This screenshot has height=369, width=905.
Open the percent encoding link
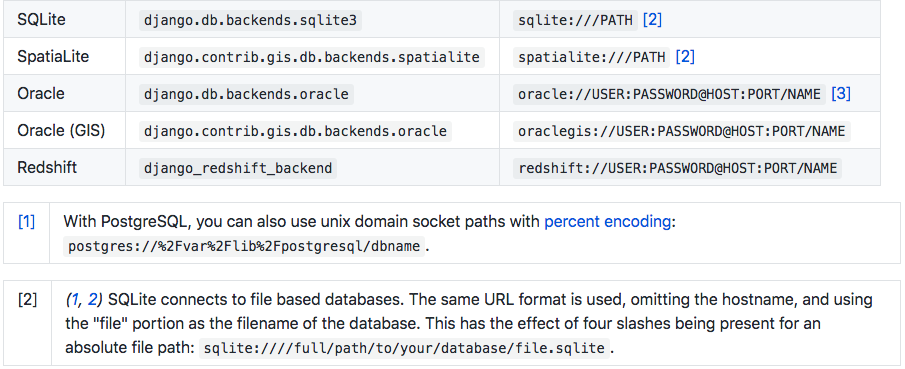coord(608,222)
